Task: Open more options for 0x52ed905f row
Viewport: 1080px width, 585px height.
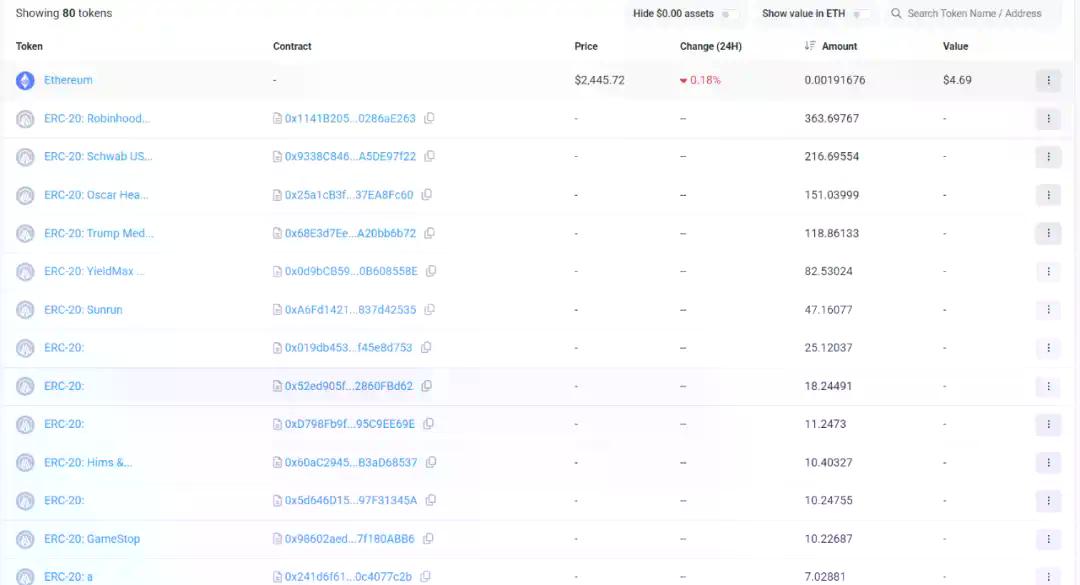Action: [1048, 386]
